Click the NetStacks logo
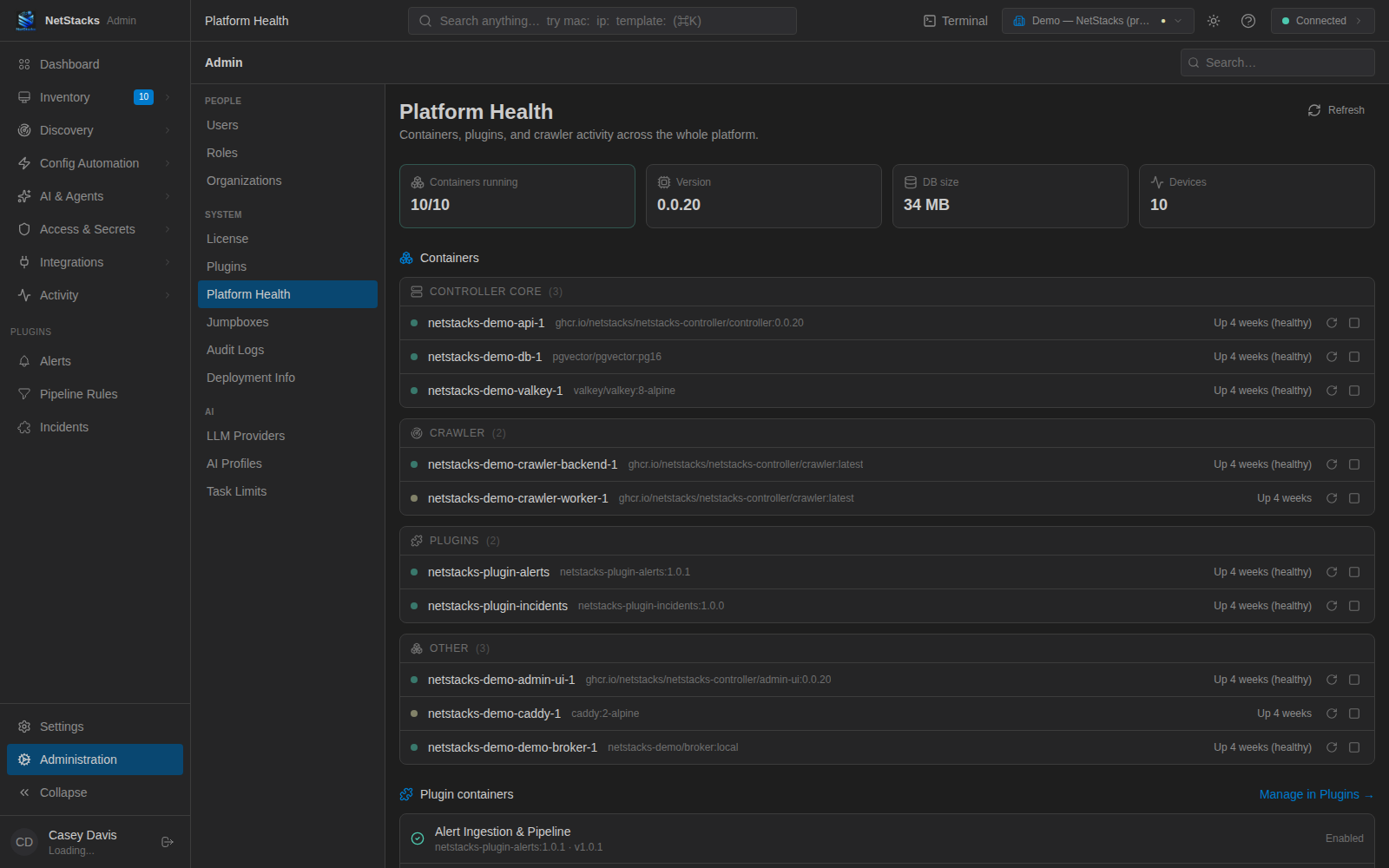 coord(26,20)
